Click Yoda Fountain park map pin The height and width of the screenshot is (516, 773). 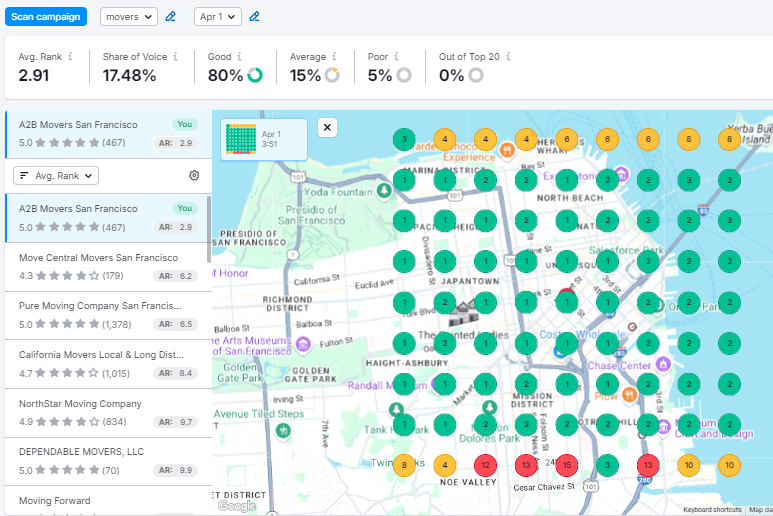click(384, 191)
